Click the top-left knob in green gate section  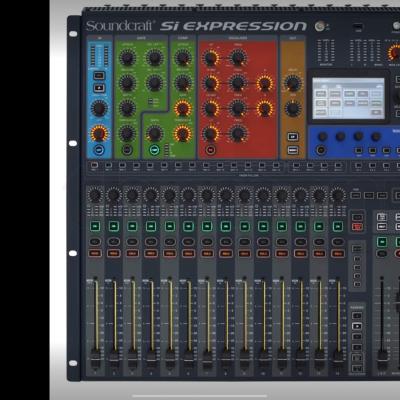point(127,58)
